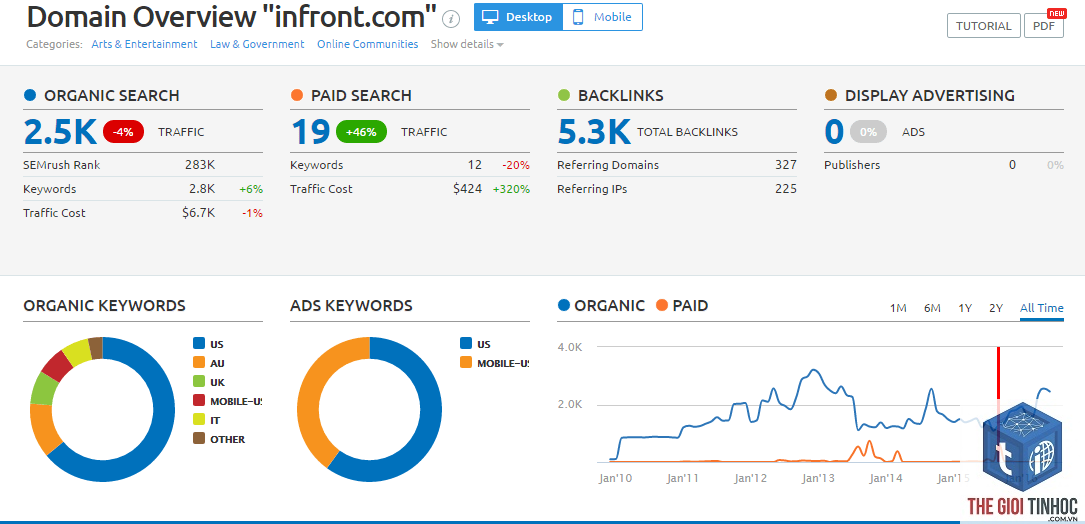Click MOBILE-US orange swatch in Ads legend
The image size is (1085, 524).
466,362
